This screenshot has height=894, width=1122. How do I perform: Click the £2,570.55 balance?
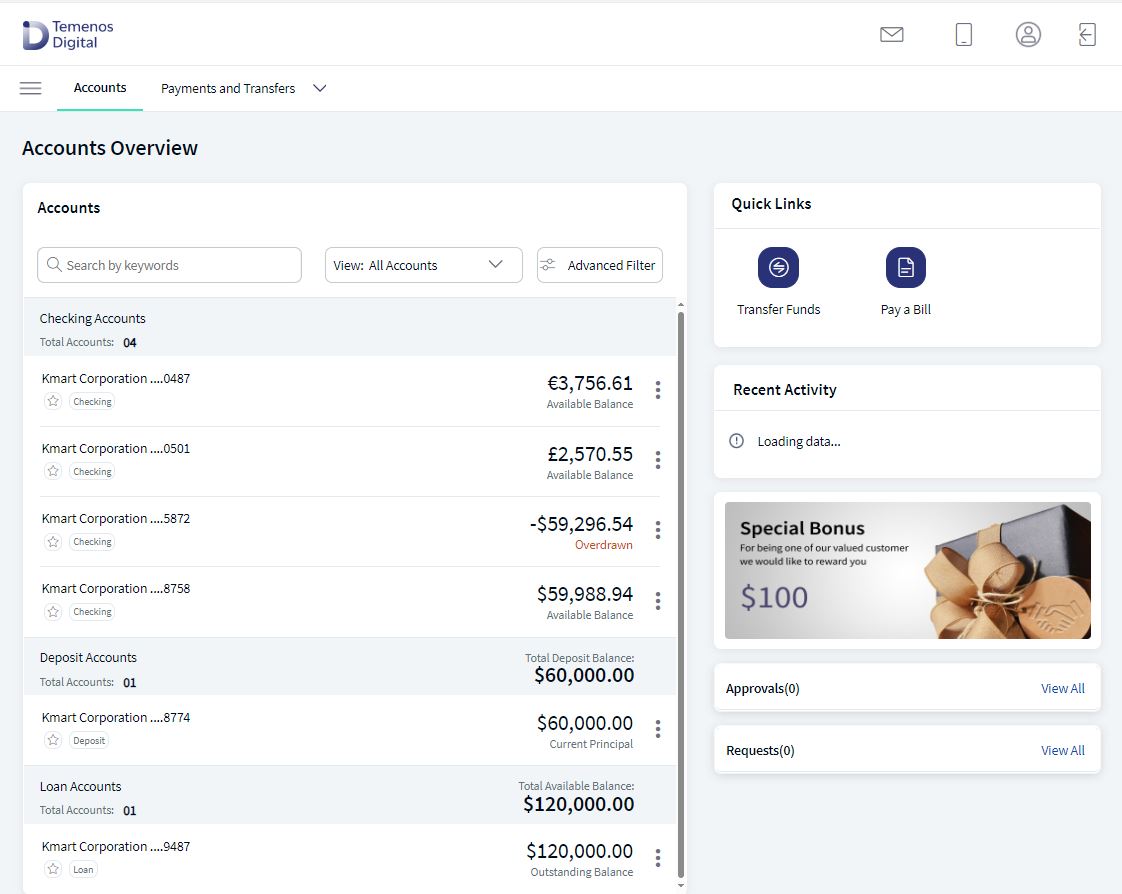tap(590, 454)
